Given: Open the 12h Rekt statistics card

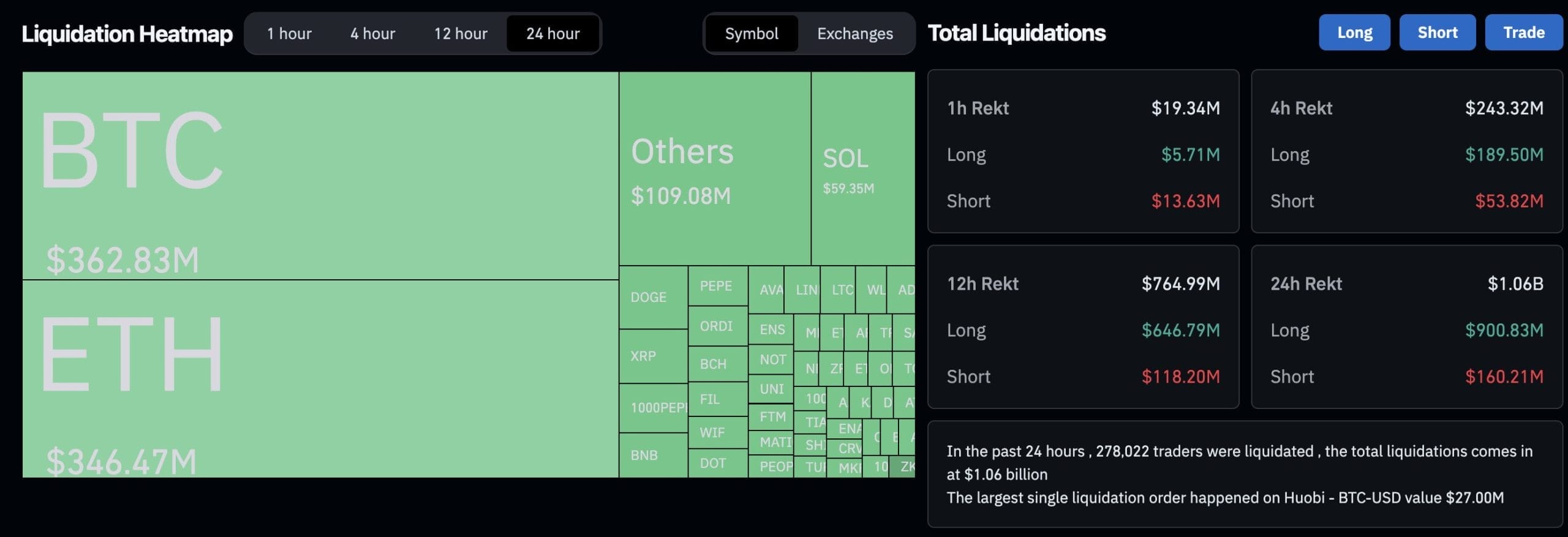Looking at the screenshot, I should (1084, 329).
